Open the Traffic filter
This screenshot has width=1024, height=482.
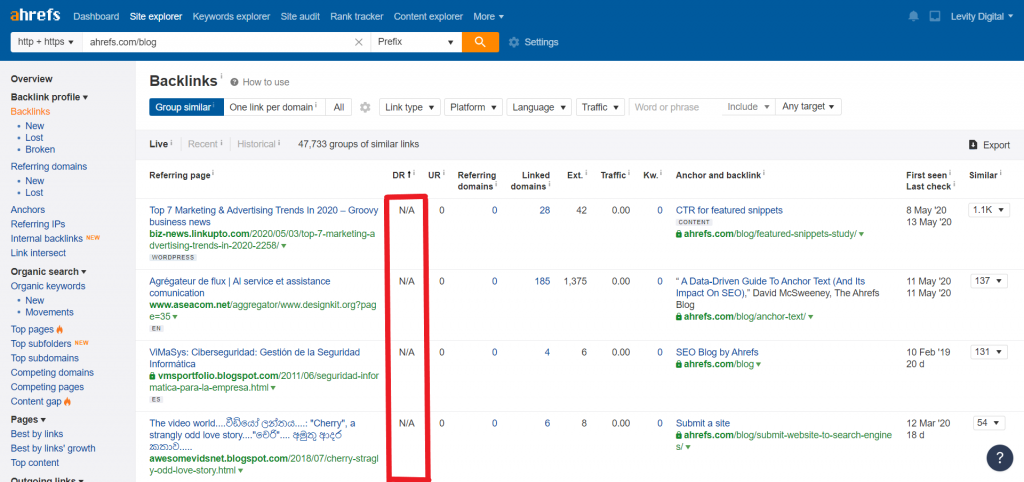click(x=600, y=107)
